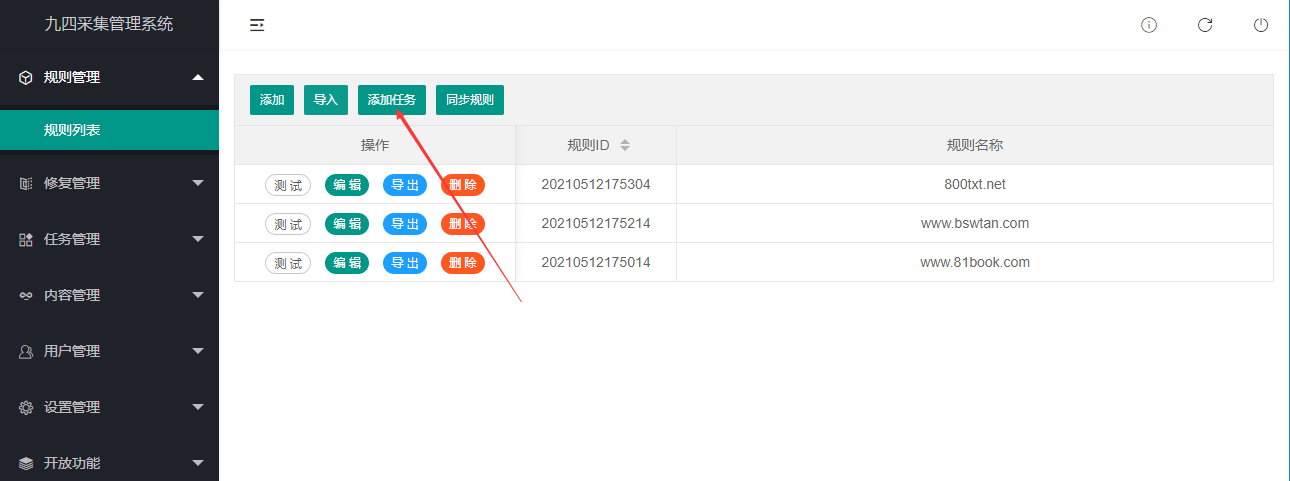1290x481 pixels.
Task: Click the refresh icon in header
Action: tap(1205, 25)
